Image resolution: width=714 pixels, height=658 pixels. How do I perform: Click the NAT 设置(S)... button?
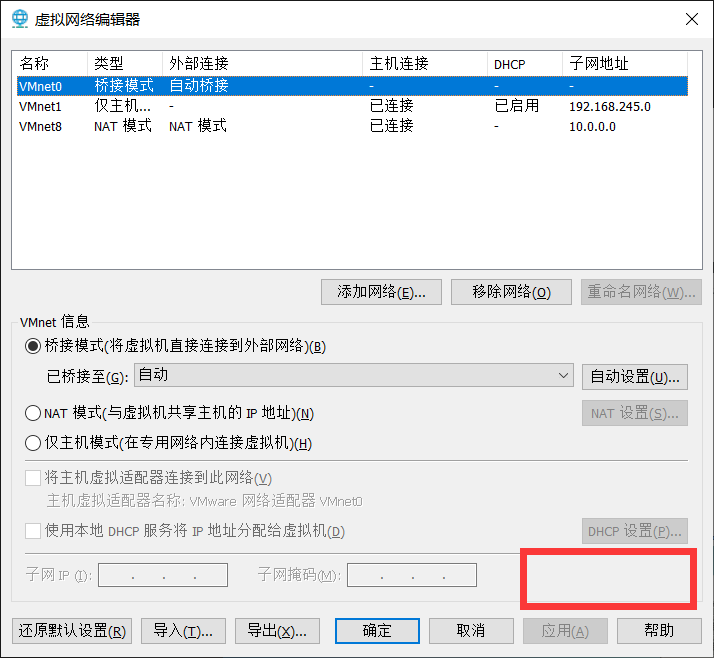click(635, 413)
